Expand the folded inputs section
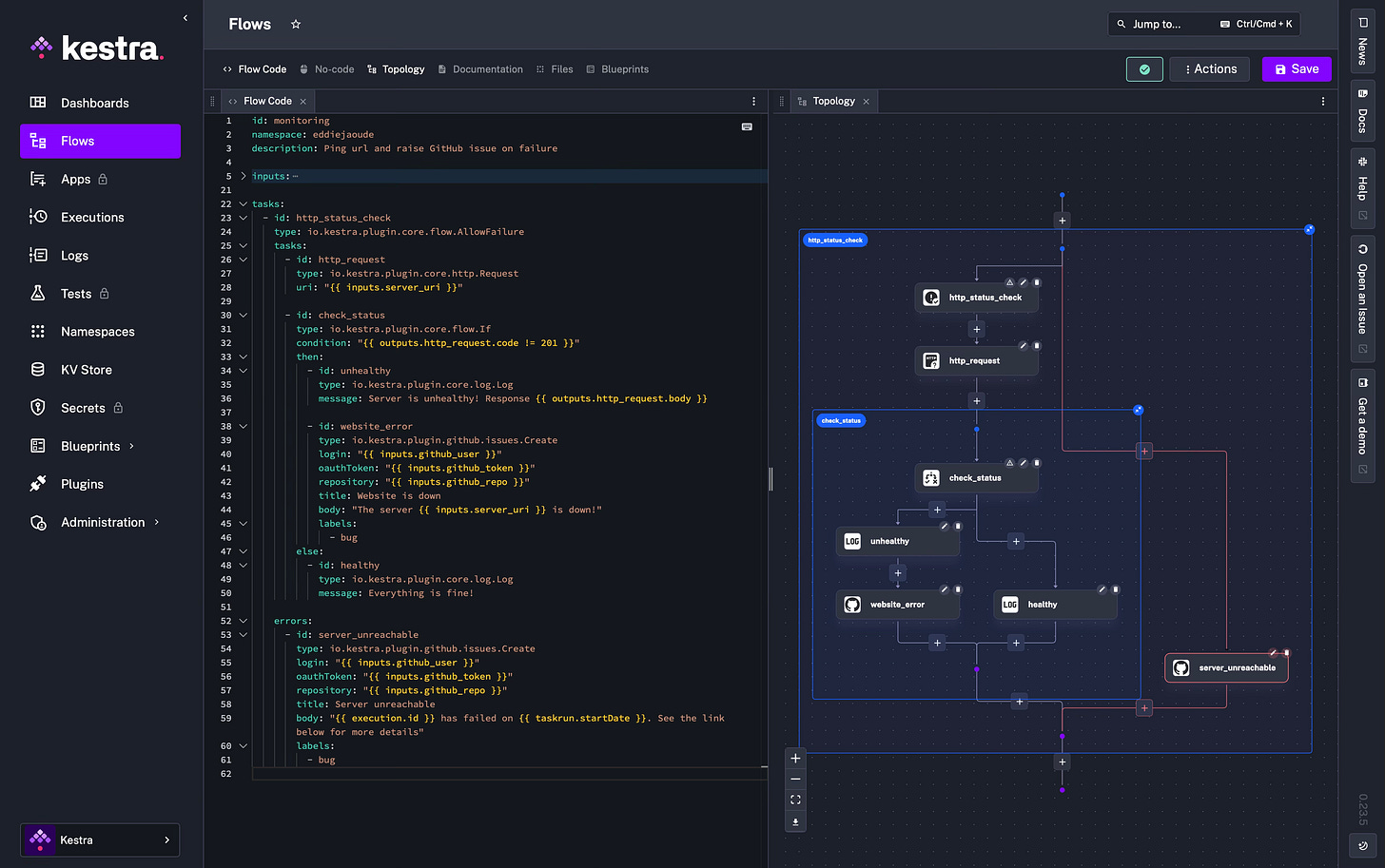 [x=244, y=176]
